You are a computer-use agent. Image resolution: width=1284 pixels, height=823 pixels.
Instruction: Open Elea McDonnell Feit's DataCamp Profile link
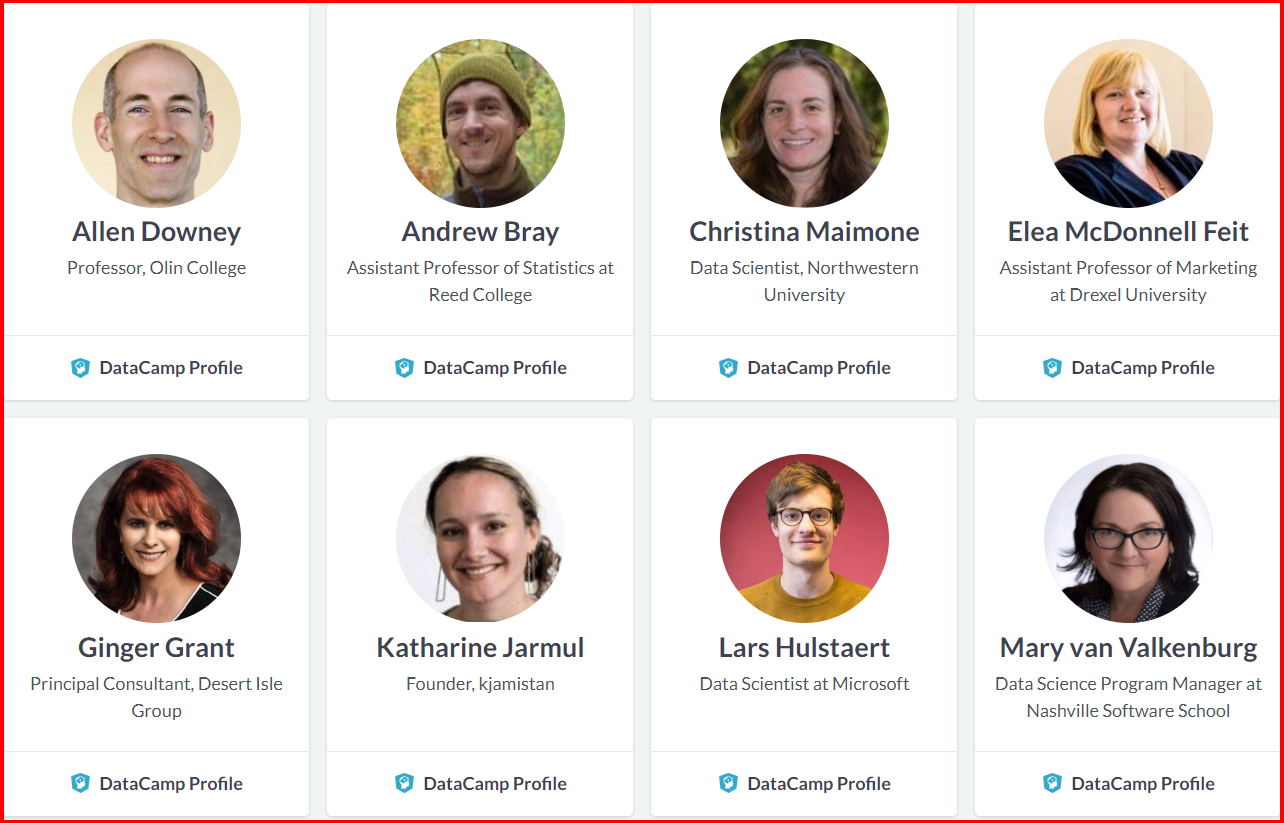1142,368
